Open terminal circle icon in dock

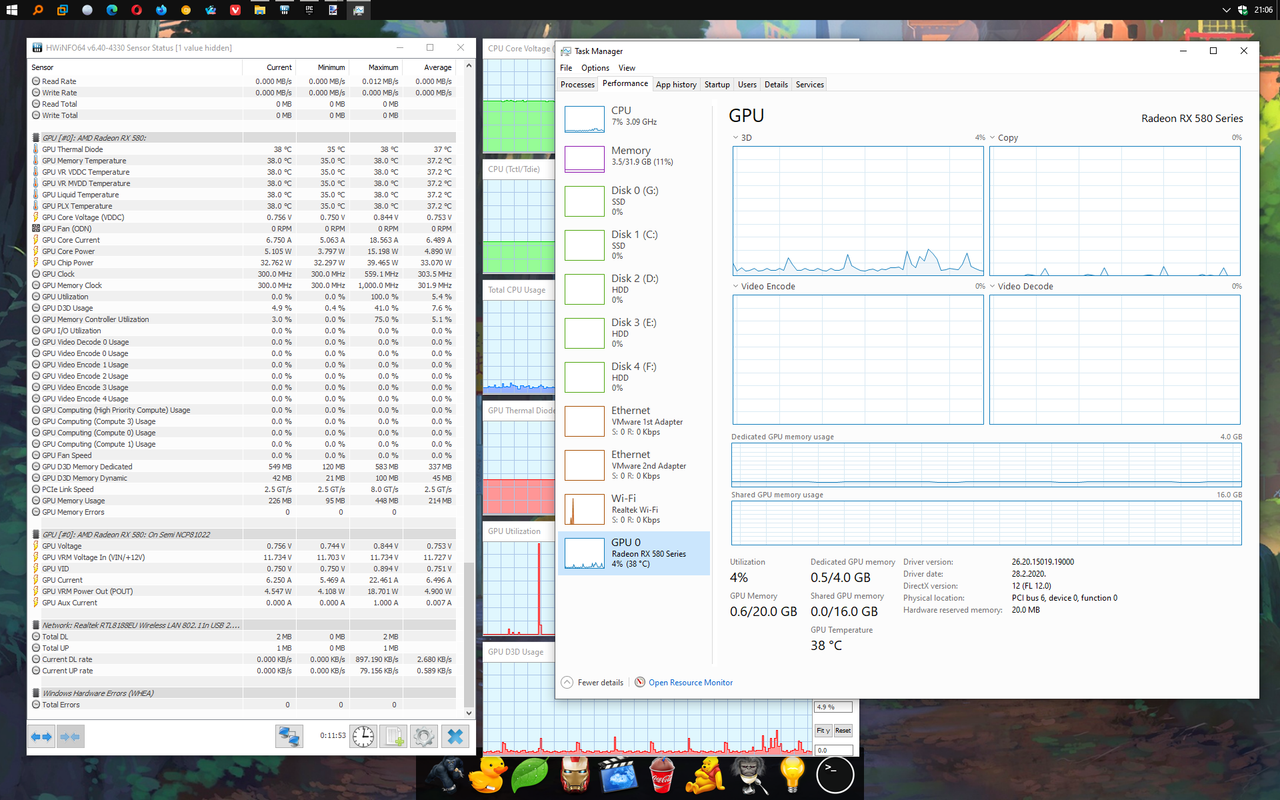pyautogui.click(x=835, y=774)
